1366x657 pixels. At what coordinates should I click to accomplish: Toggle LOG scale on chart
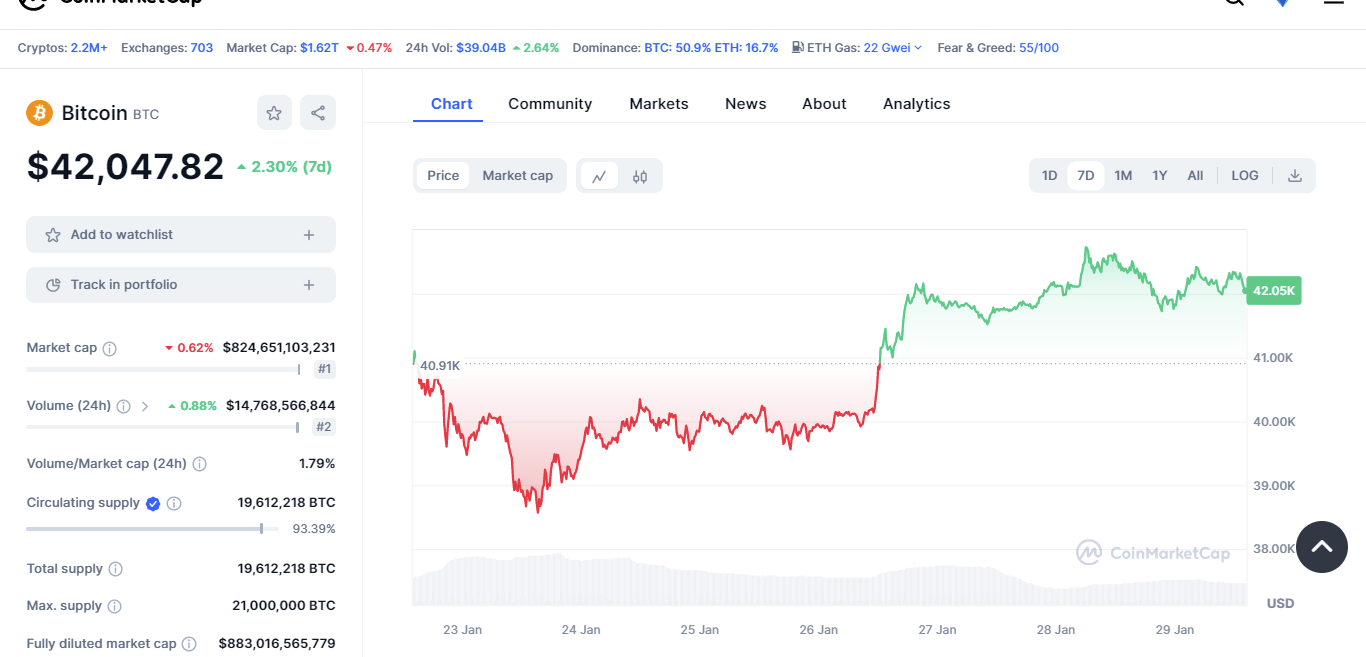coord(1245,176)
